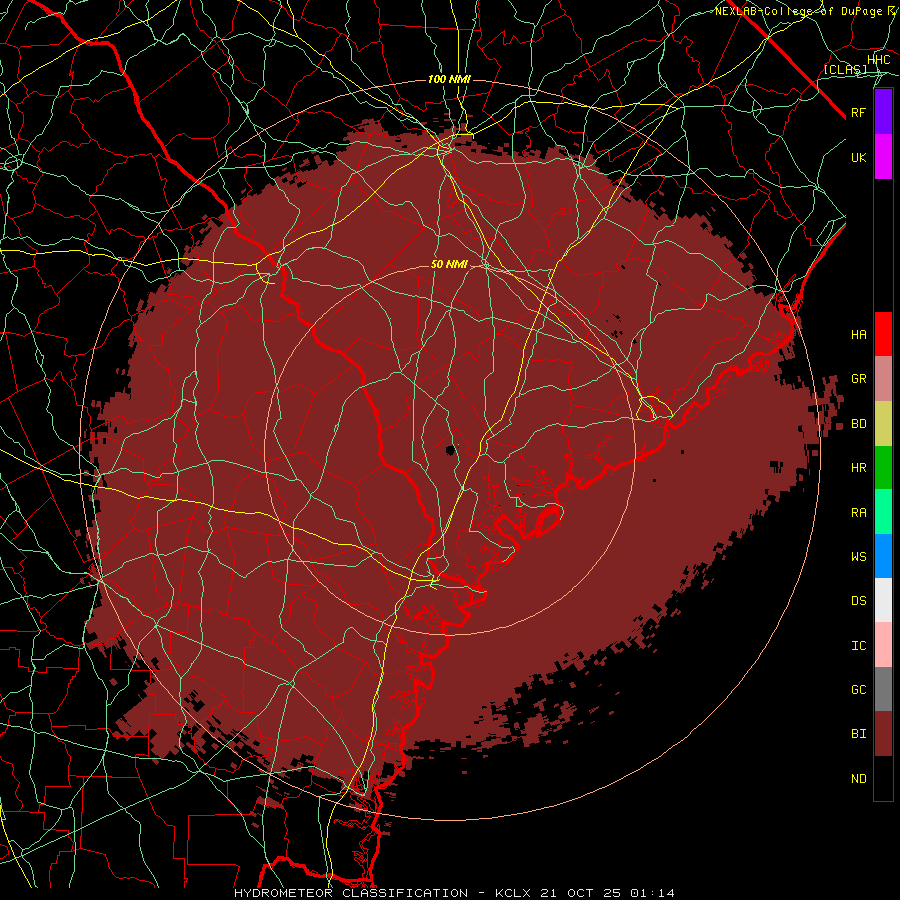The height and width of the screenshot is (900, 900).
Task: Click the BD legend label
Action: point(858,424)
